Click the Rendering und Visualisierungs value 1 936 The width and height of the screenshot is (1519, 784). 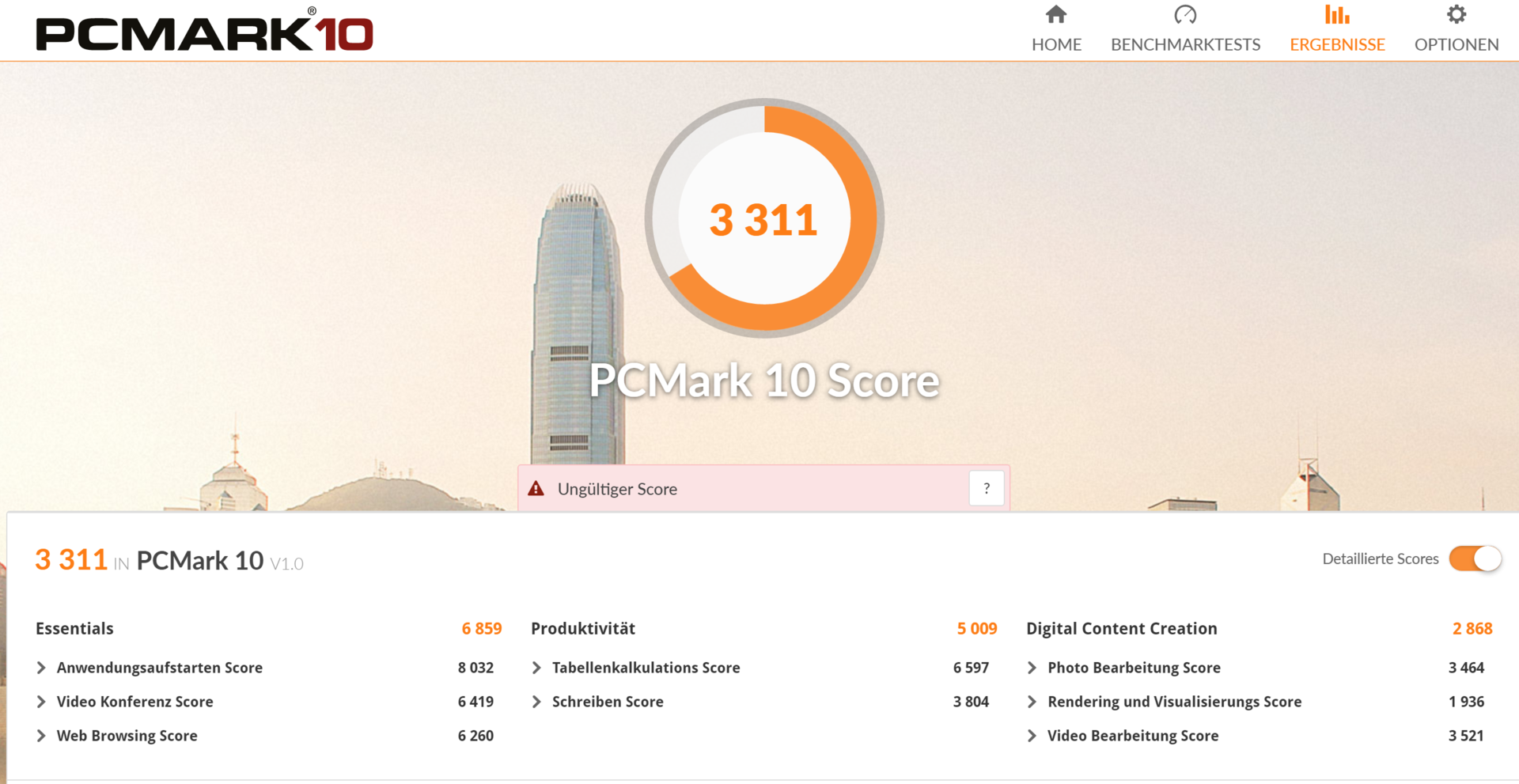click(1466, 702)
